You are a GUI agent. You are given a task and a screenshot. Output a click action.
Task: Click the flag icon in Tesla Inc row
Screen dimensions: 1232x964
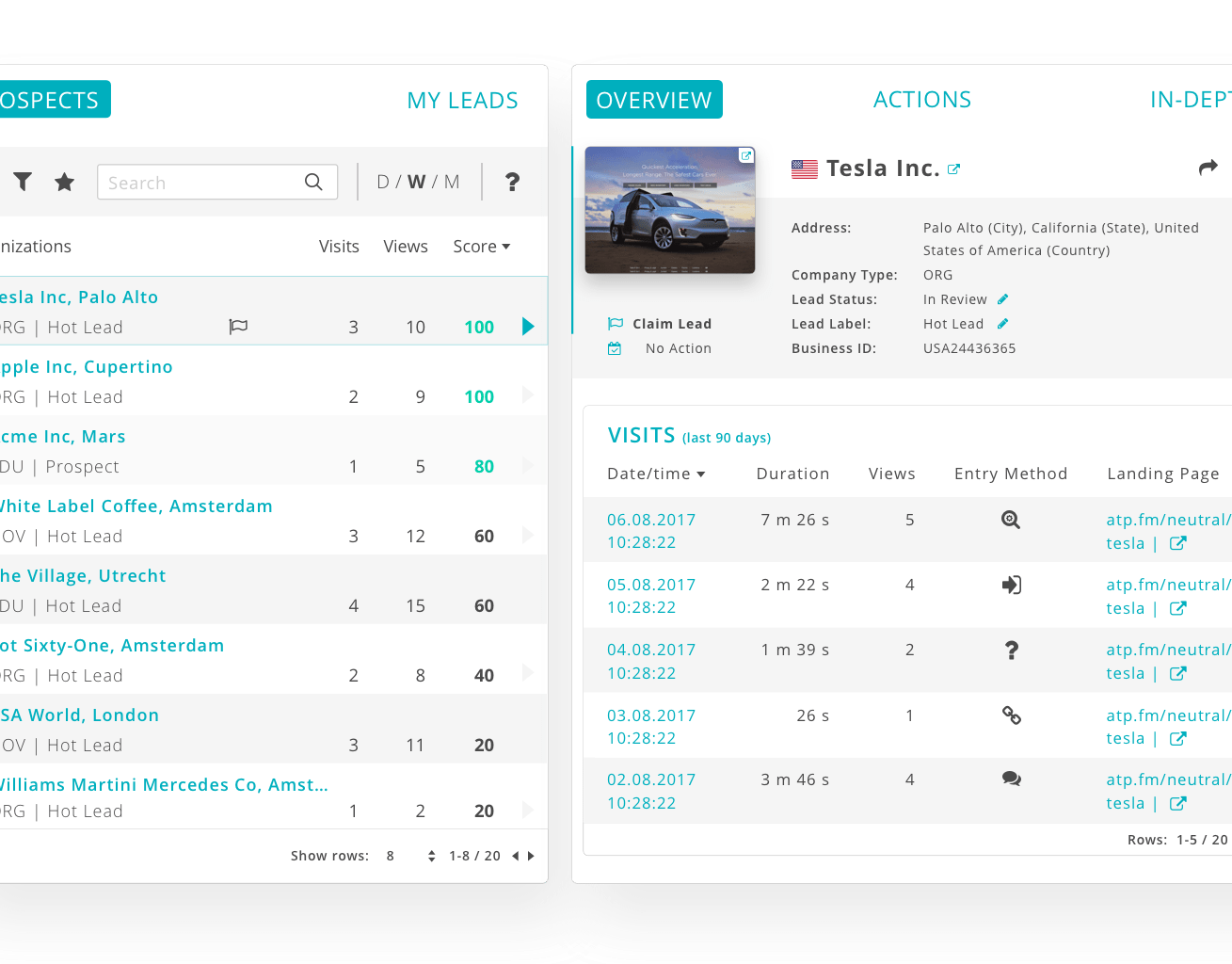click(x=238, y=327)
